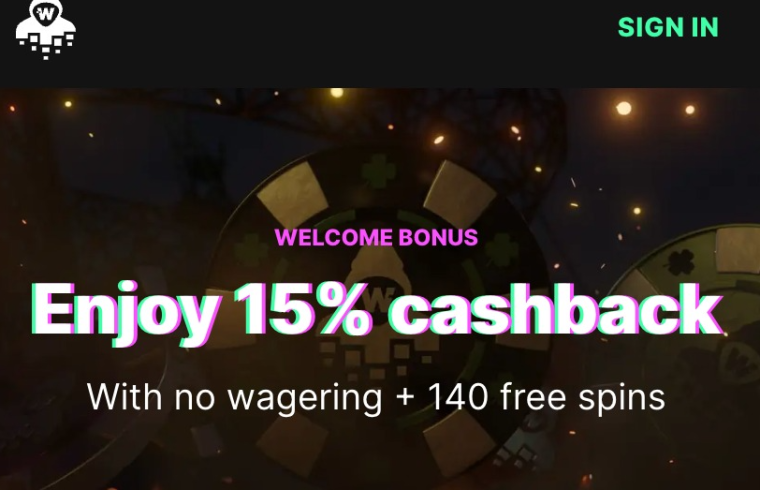760x490 pixels.
Task: Click large glowing orb below SIGN IN
Action: [624, 108]
